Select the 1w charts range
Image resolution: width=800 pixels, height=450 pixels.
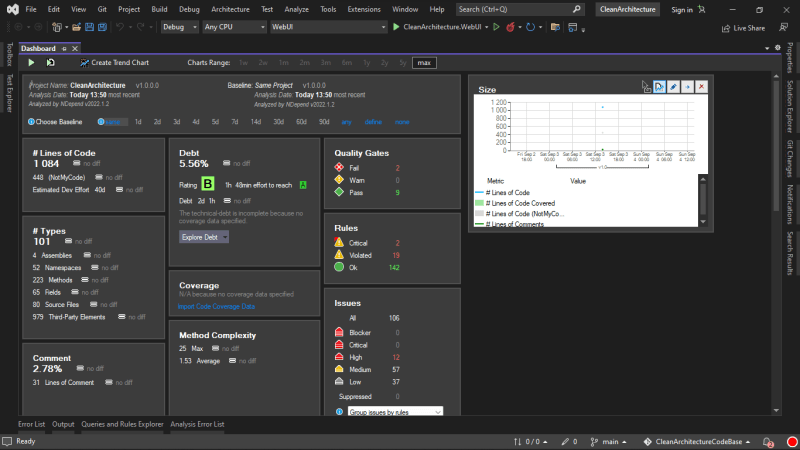click(x=244, y=63)
